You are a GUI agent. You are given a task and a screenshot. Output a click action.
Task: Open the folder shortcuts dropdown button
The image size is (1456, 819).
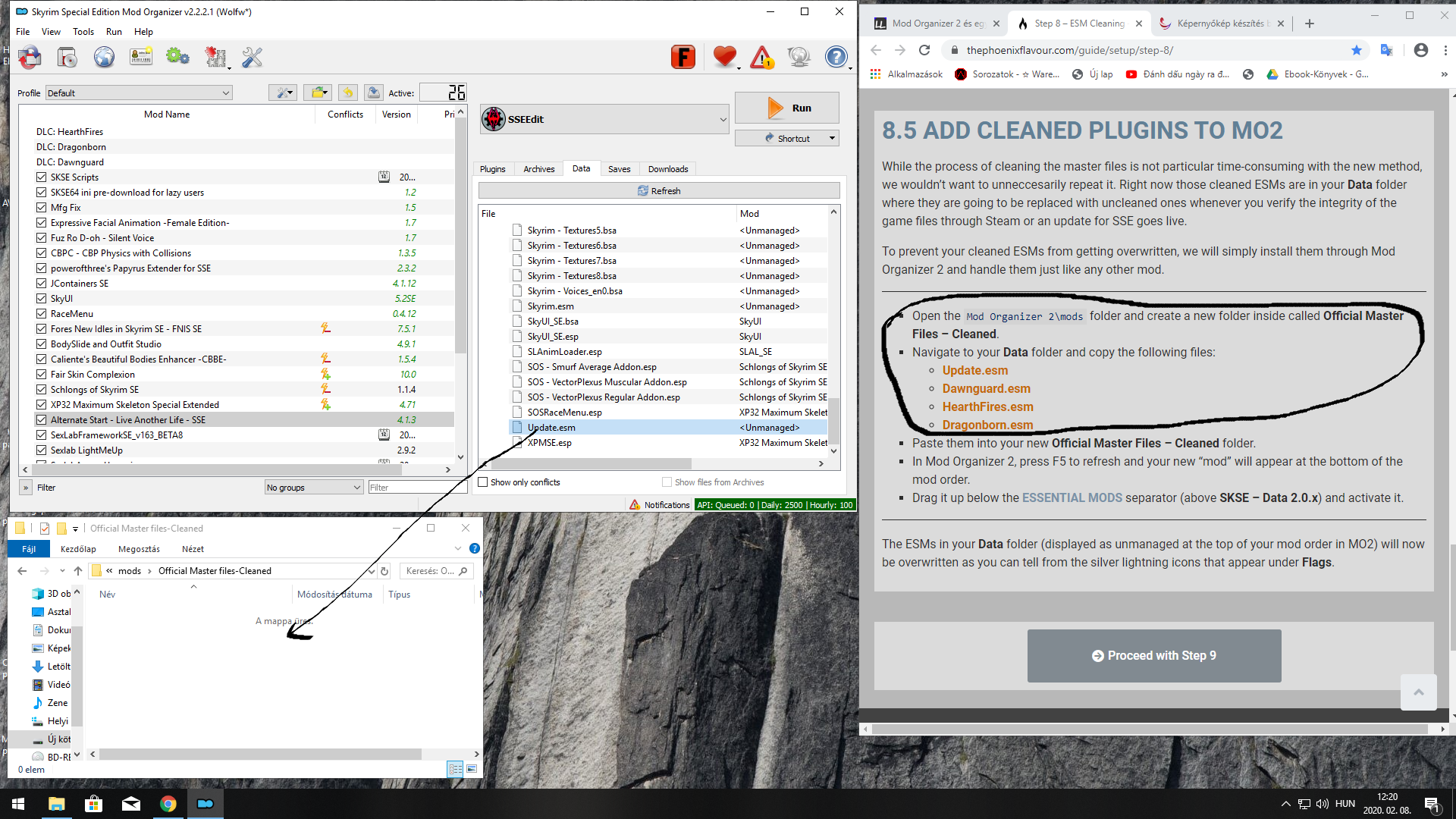(318, 93)
